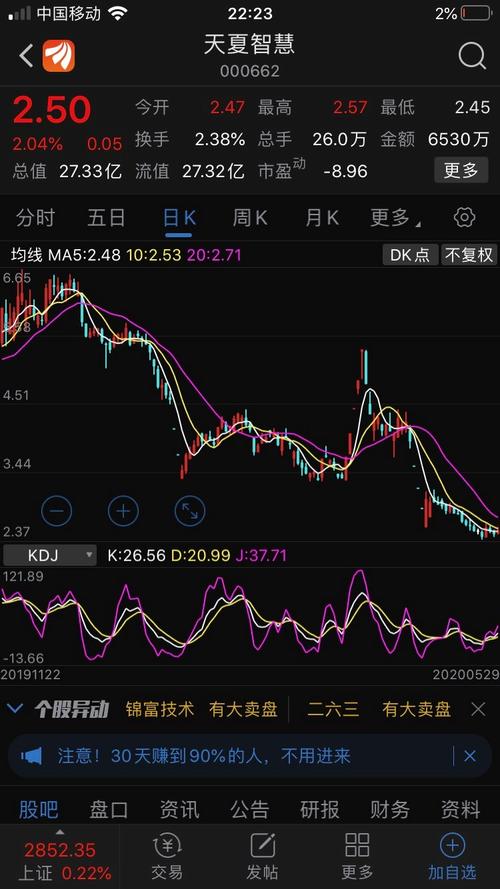Image resolution: width=500 pixels, height=889 pixels.
Task: Tap the blue megaphone notice icon
Action: pos(32,756)
